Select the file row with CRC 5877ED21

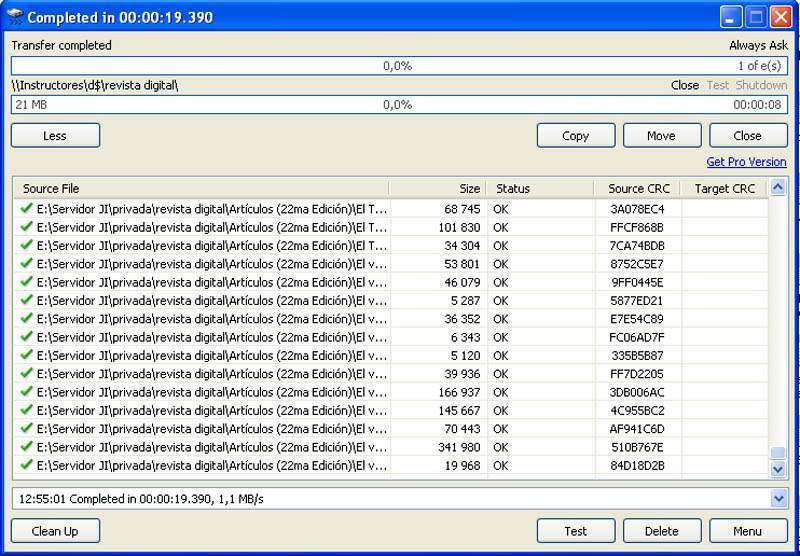[x=391, y=300]
